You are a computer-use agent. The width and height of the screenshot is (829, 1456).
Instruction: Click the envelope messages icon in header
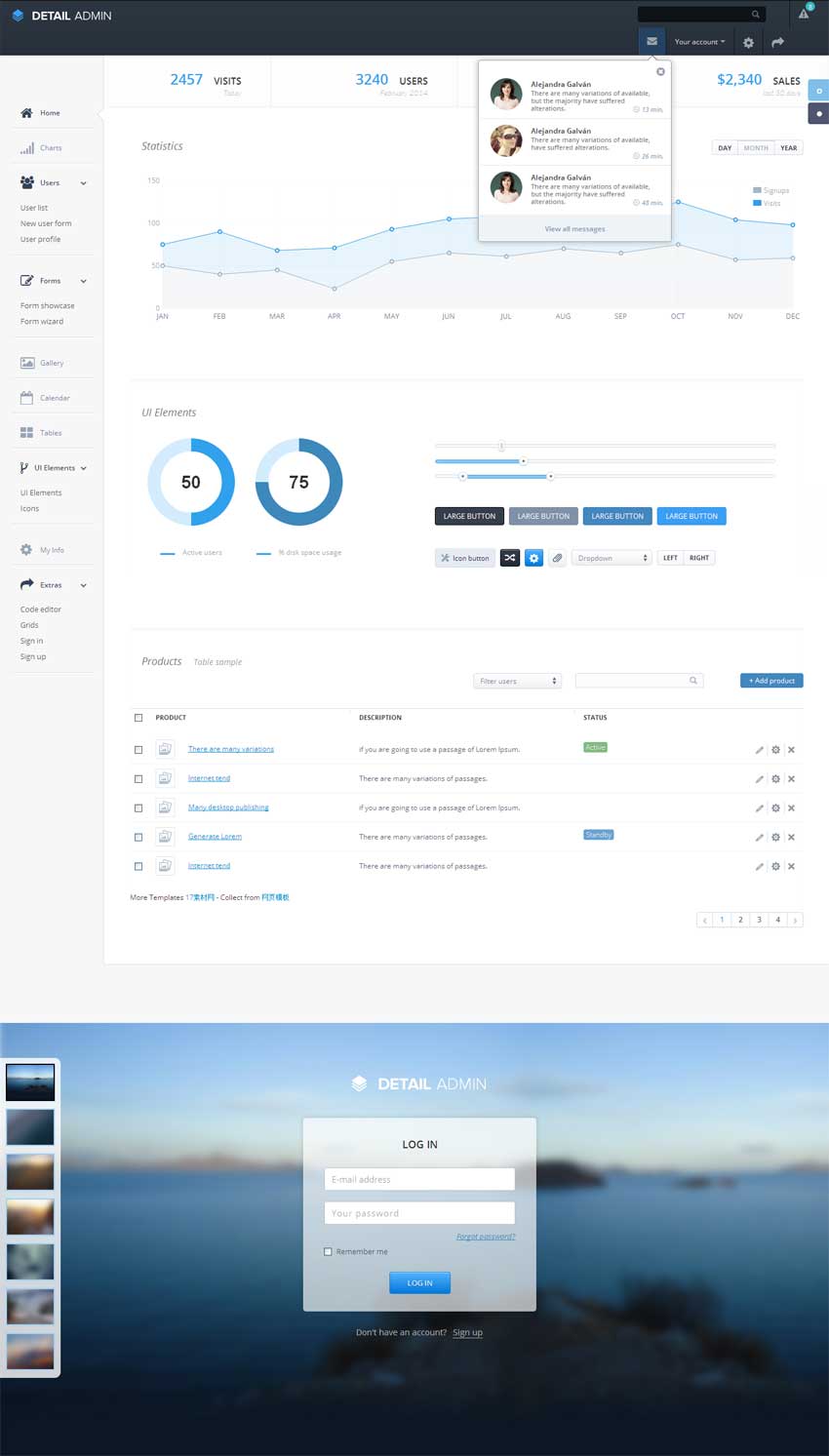click(651, 42)
